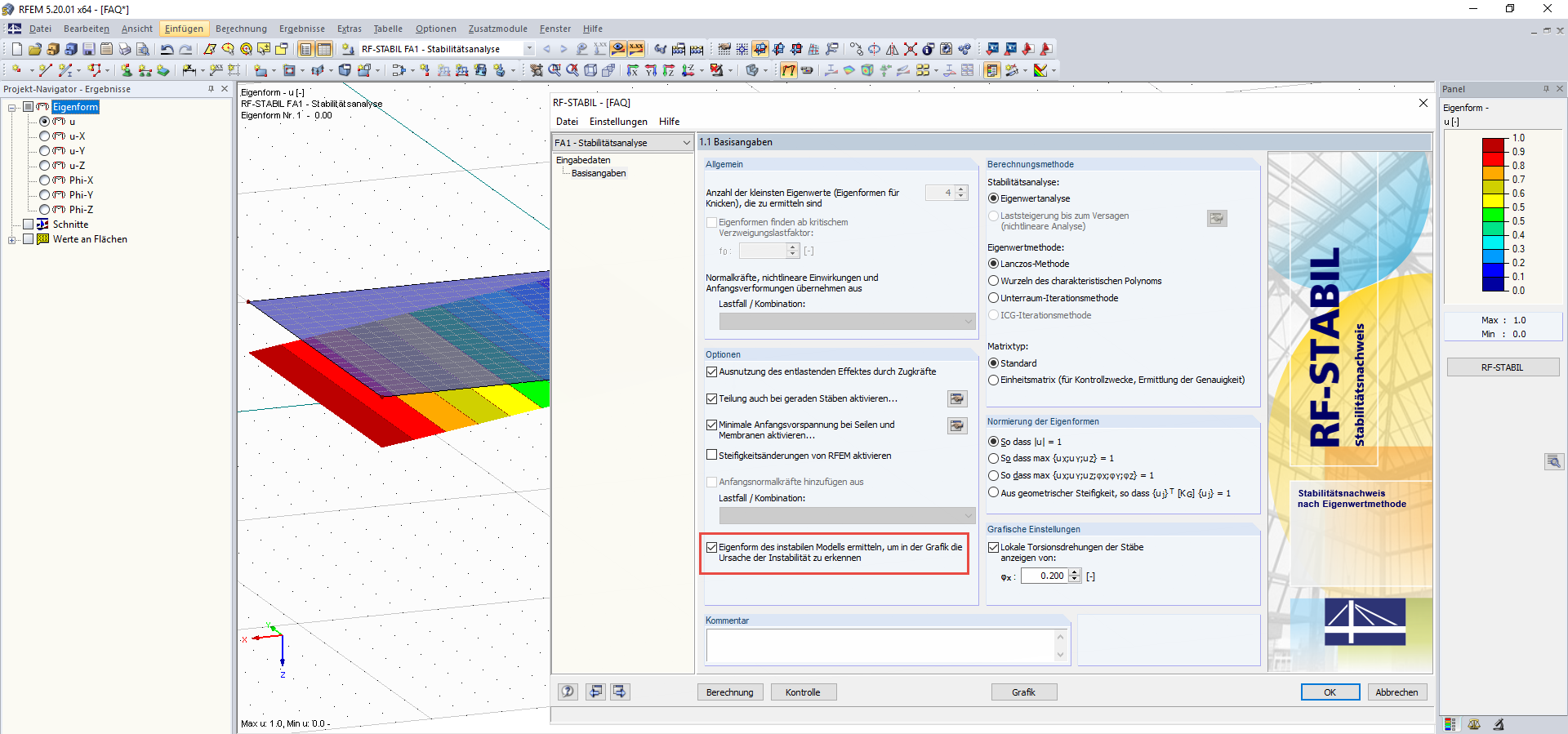The height and width of the screenshot is (734, 1568).
Task: Select Phi-Y result in navigator
Action: point(45,195)
